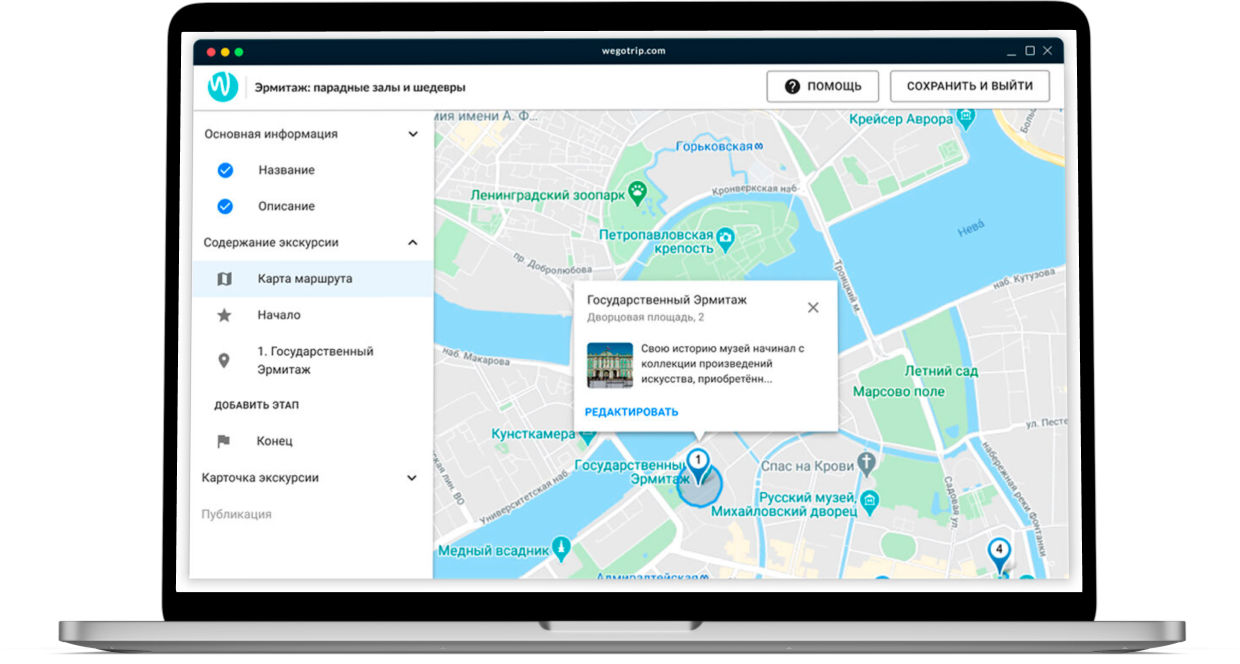Open the Карта маршрута menu item
The image size is (1240, 664).
(x=304, y=279)
